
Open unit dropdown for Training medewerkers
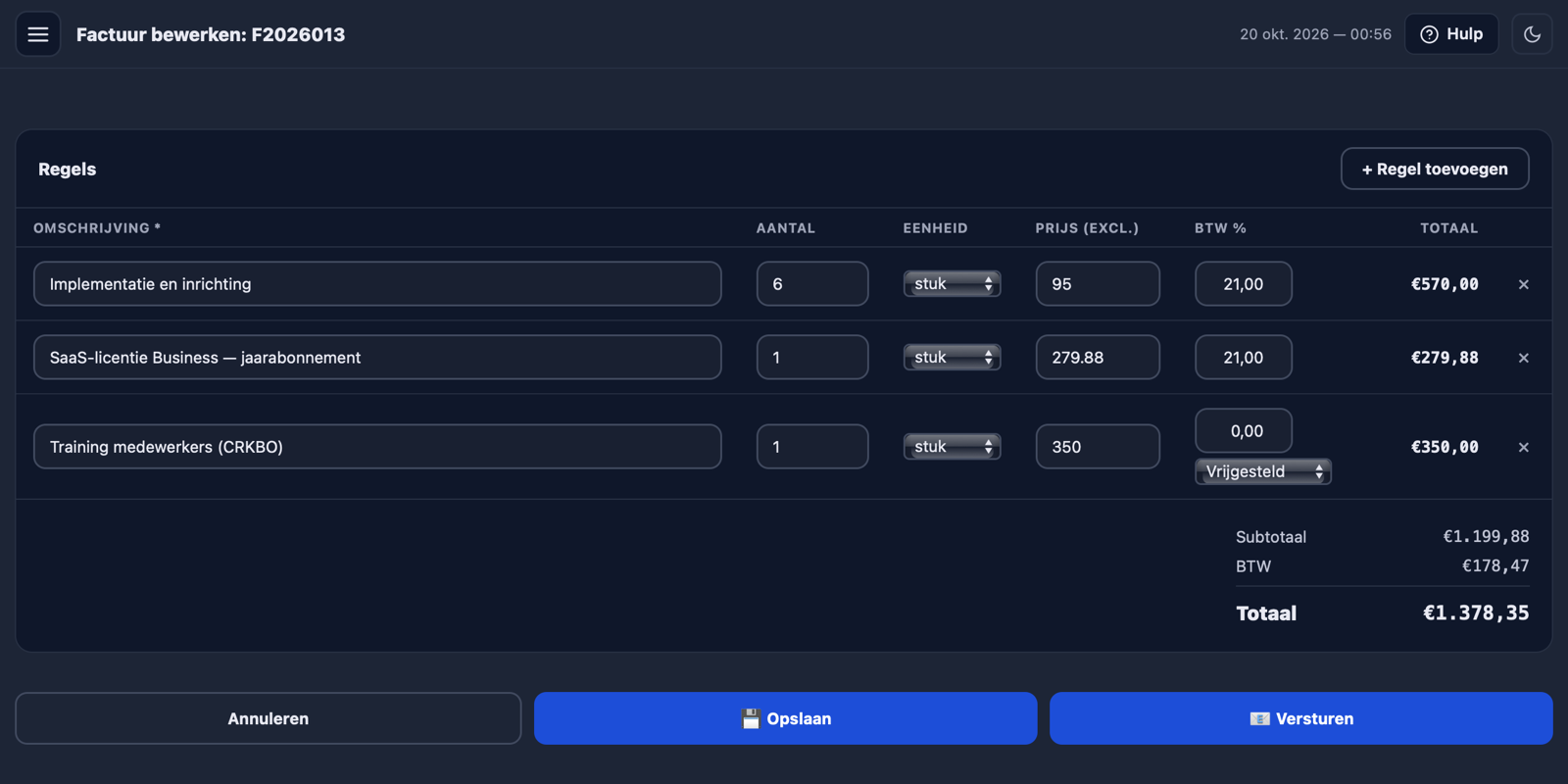[952, 446]
